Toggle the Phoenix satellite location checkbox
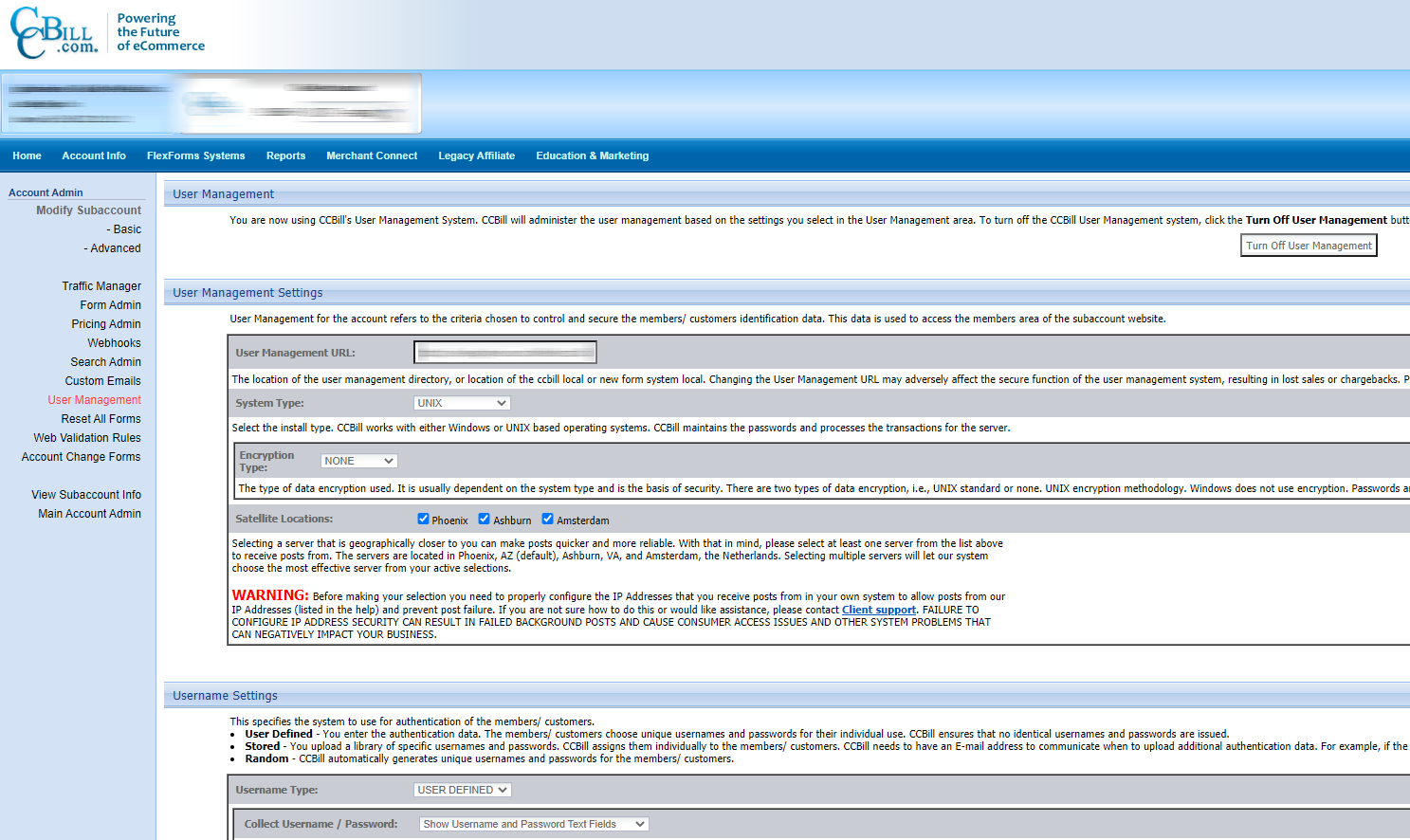This screenshot has width=1410, height=840. [x=423, y=519]
